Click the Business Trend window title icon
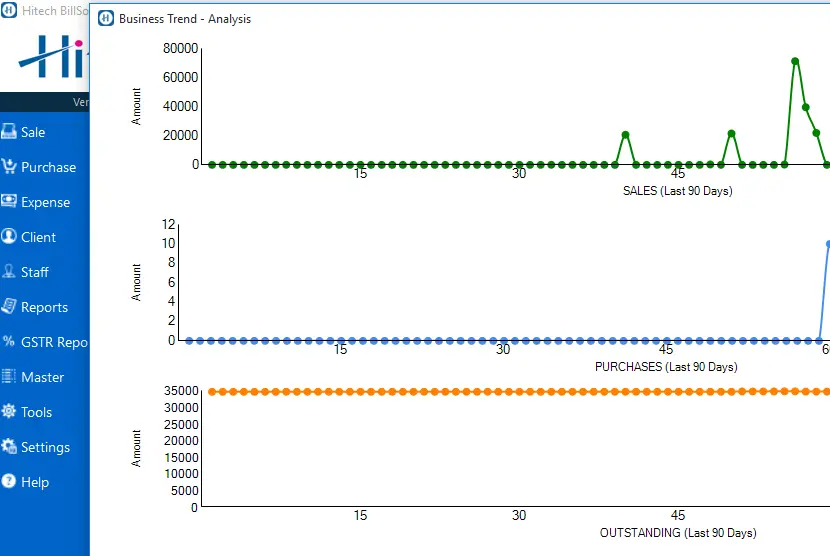 point(106,19)
